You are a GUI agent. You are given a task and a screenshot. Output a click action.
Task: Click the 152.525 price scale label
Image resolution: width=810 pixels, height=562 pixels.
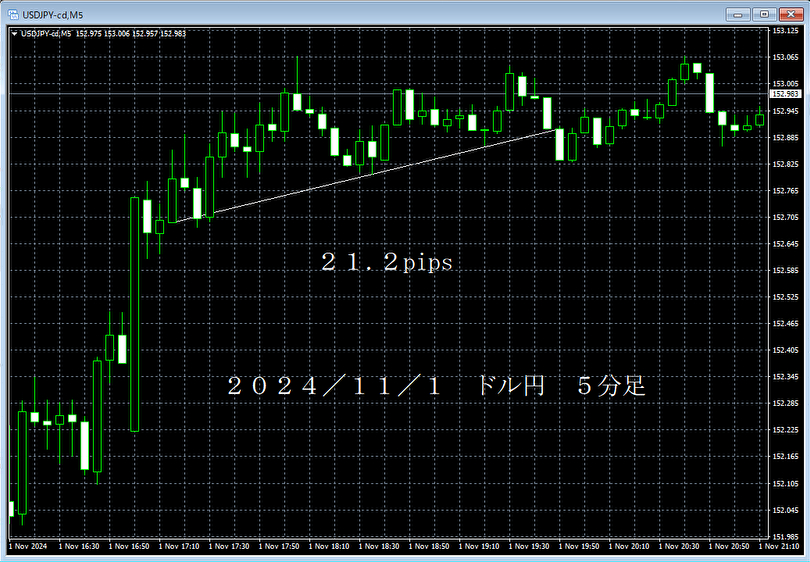[785, 297]
